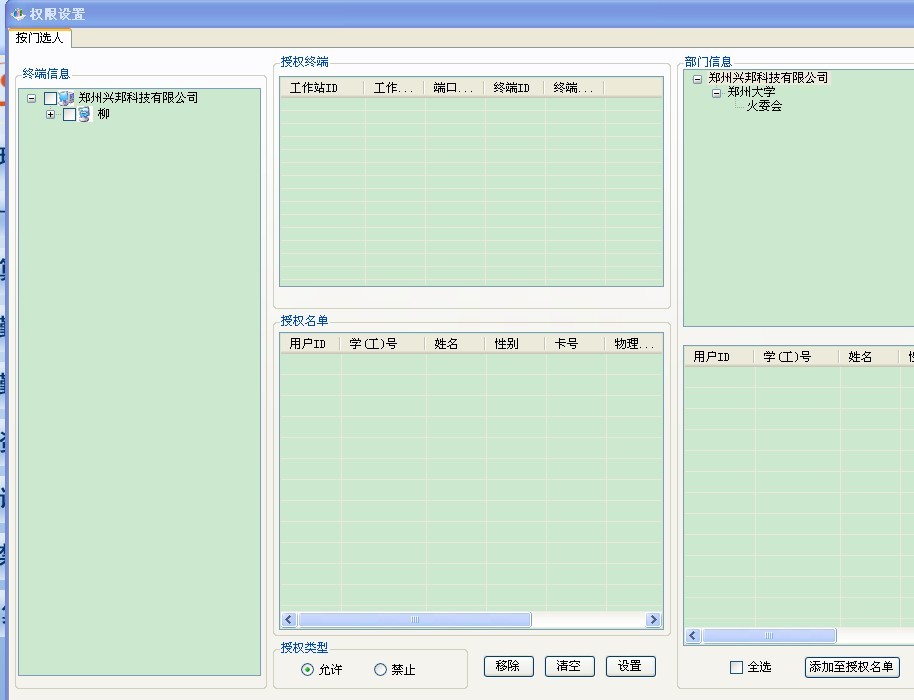Click the 设置 button
The image size is (914, 700).
tap(631, 666)
